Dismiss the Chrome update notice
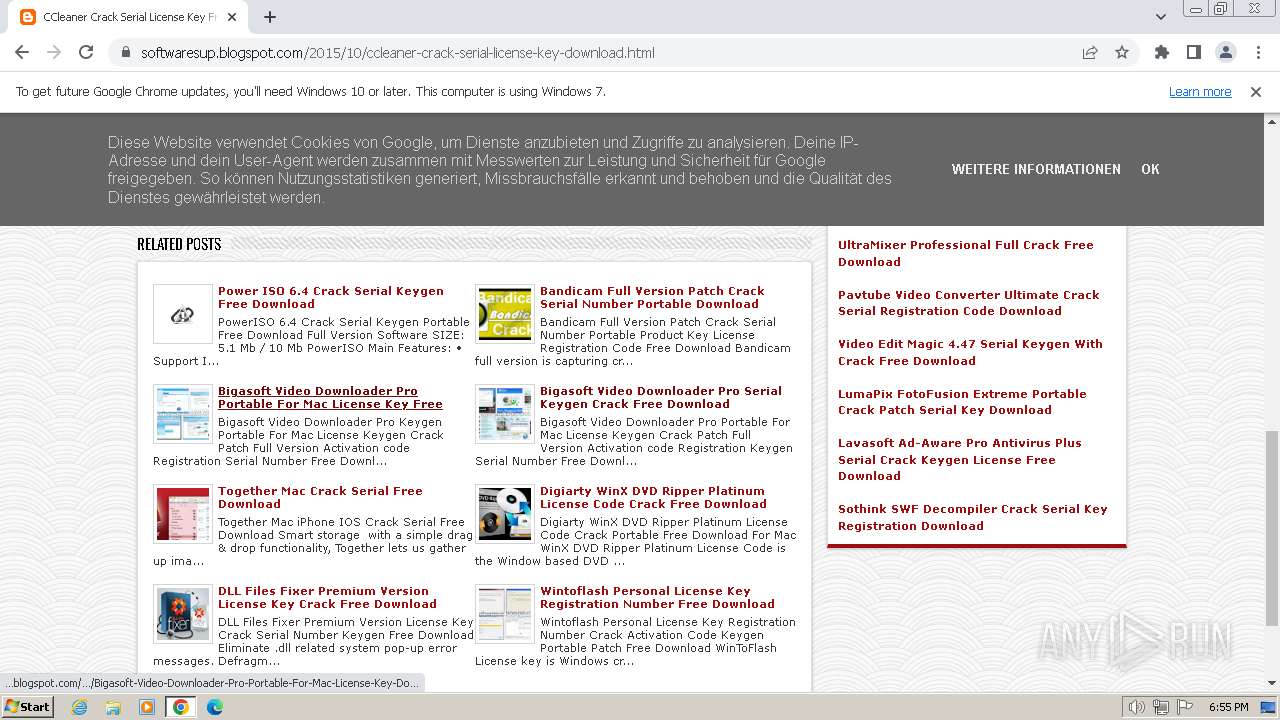Viewport: 1280px width, 720px height. (1256, 92)
